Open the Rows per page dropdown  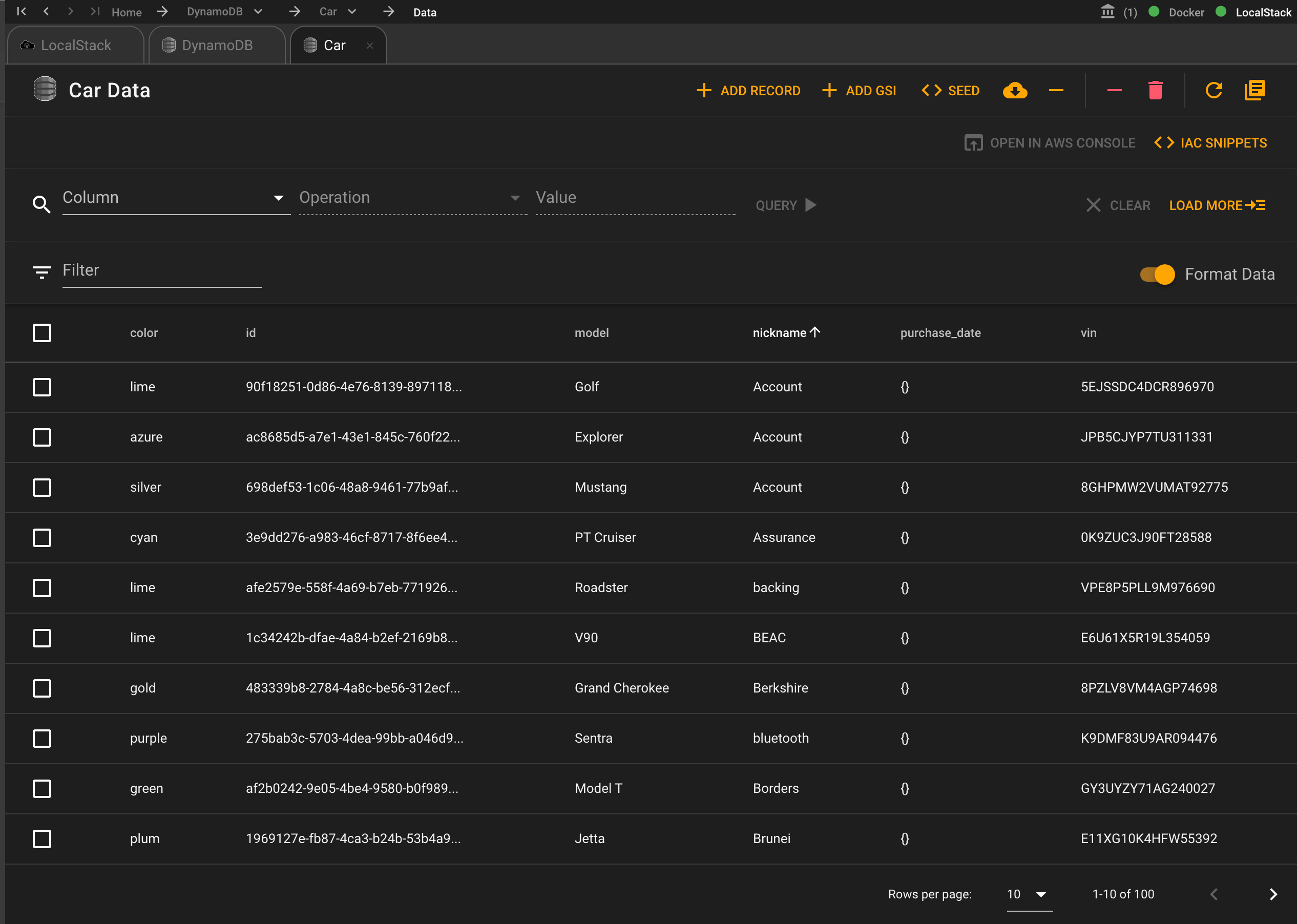coord(1029,894)
